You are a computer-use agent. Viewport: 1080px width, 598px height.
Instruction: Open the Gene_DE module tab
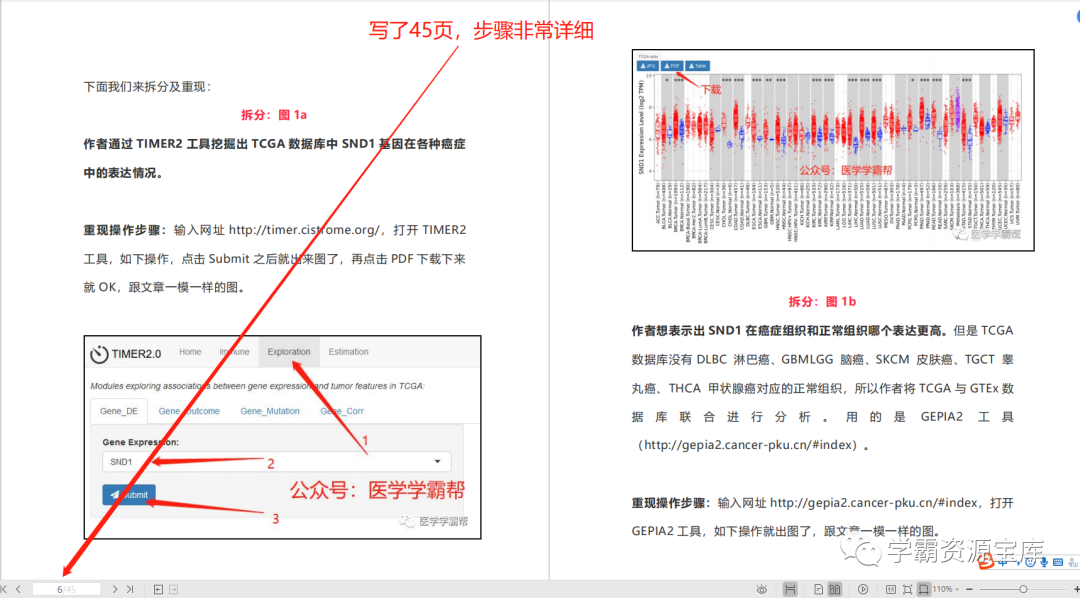[119, 411]
